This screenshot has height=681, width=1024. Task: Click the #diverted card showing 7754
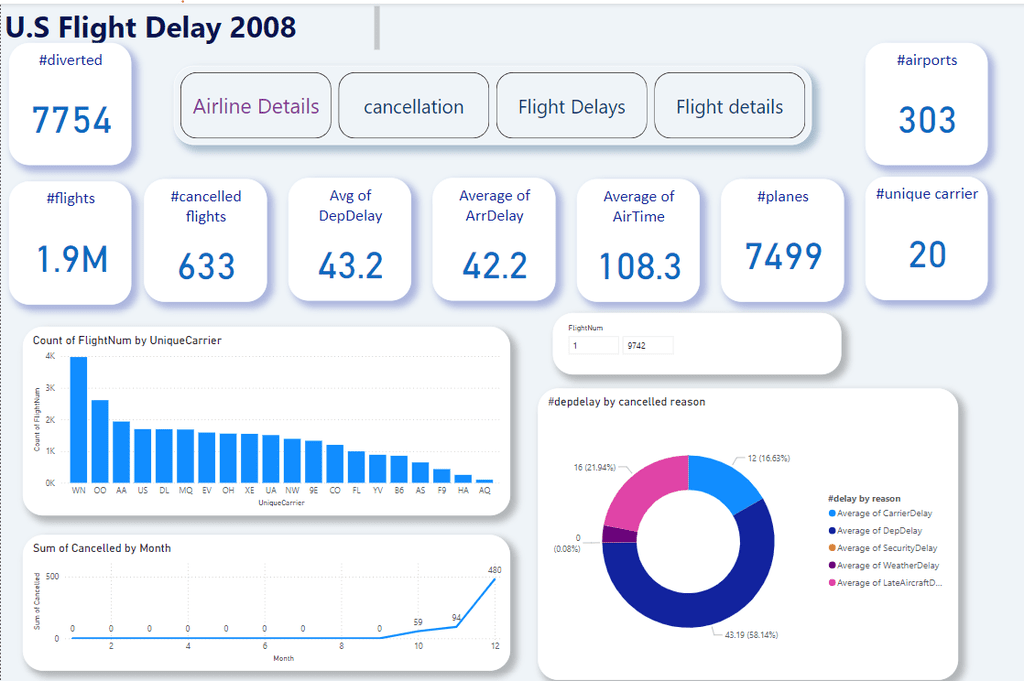[71, 103]
